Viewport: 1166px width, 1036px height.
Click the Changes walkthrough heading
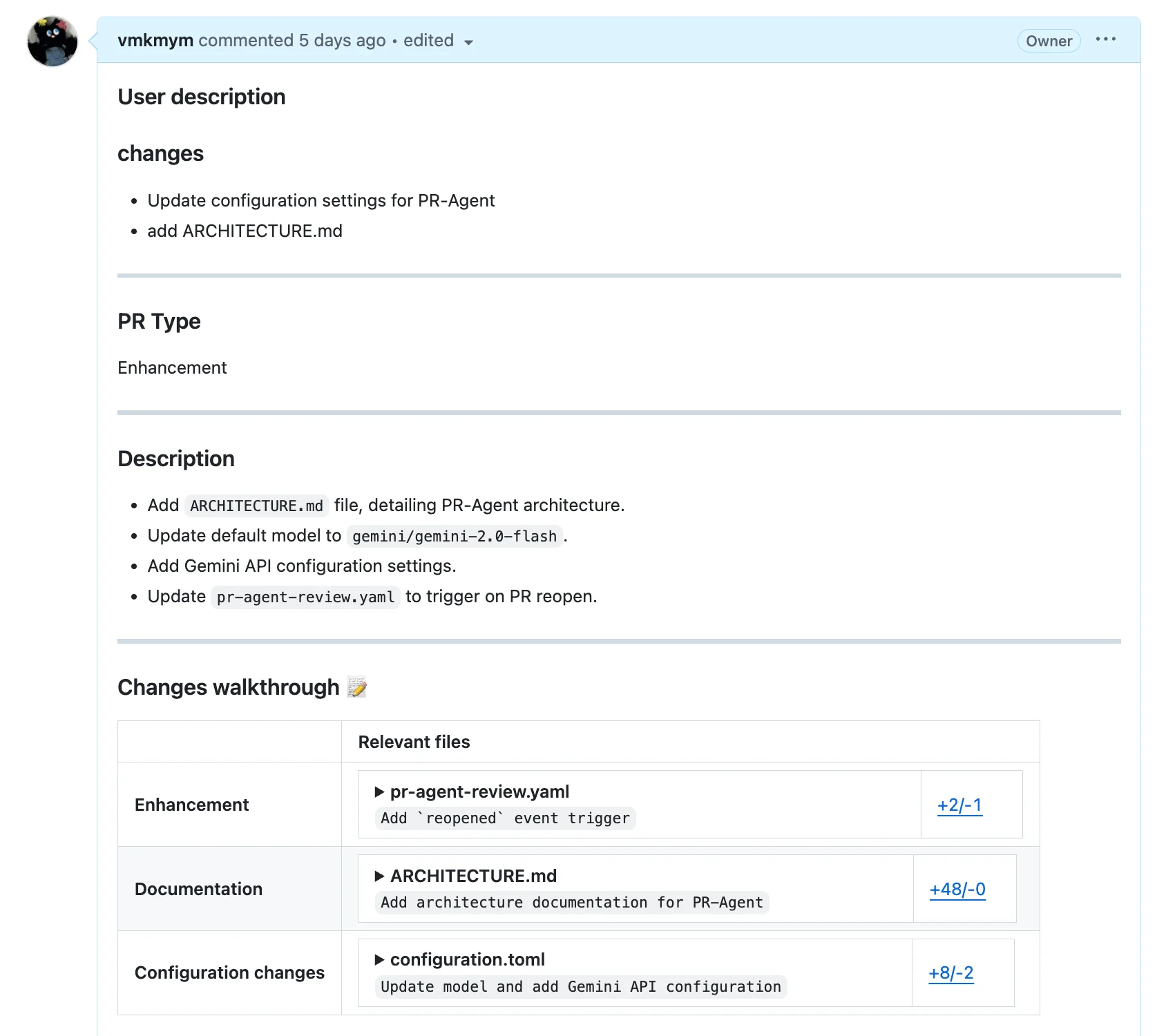tap(228, 687)
